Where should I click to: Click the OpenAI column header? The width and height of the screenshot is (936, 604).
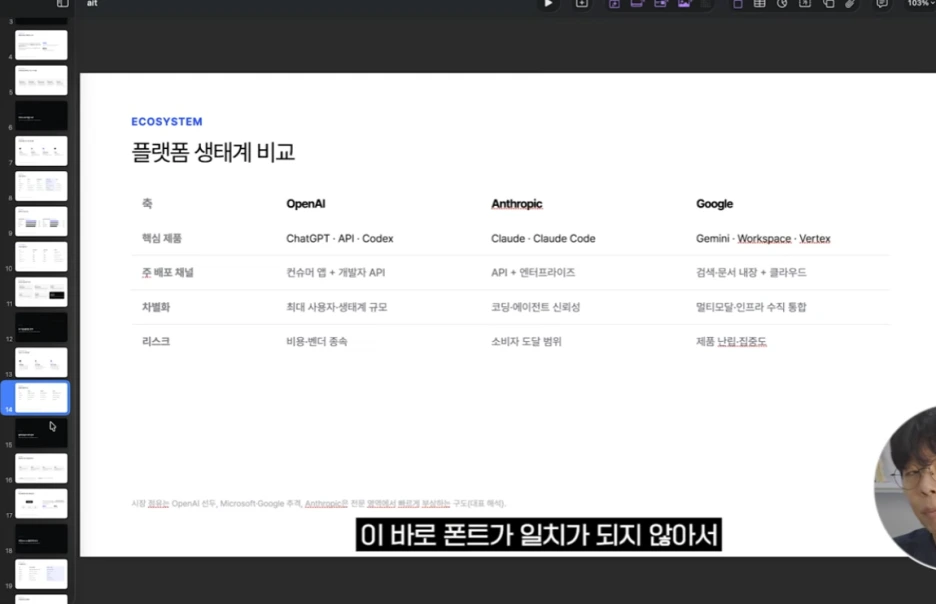[306, 204]
